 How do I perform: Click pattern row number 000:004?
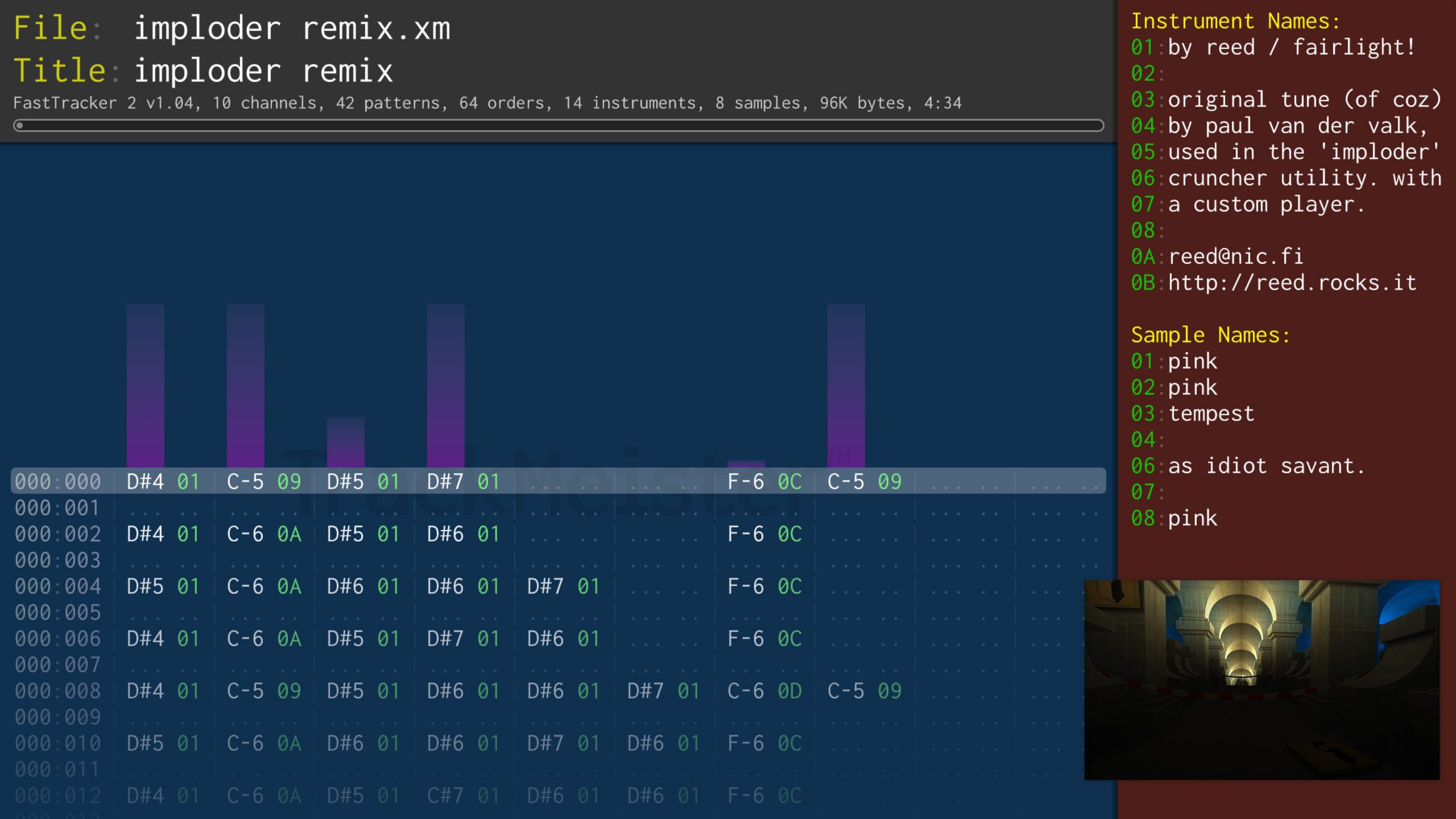(x=57, y=586)
